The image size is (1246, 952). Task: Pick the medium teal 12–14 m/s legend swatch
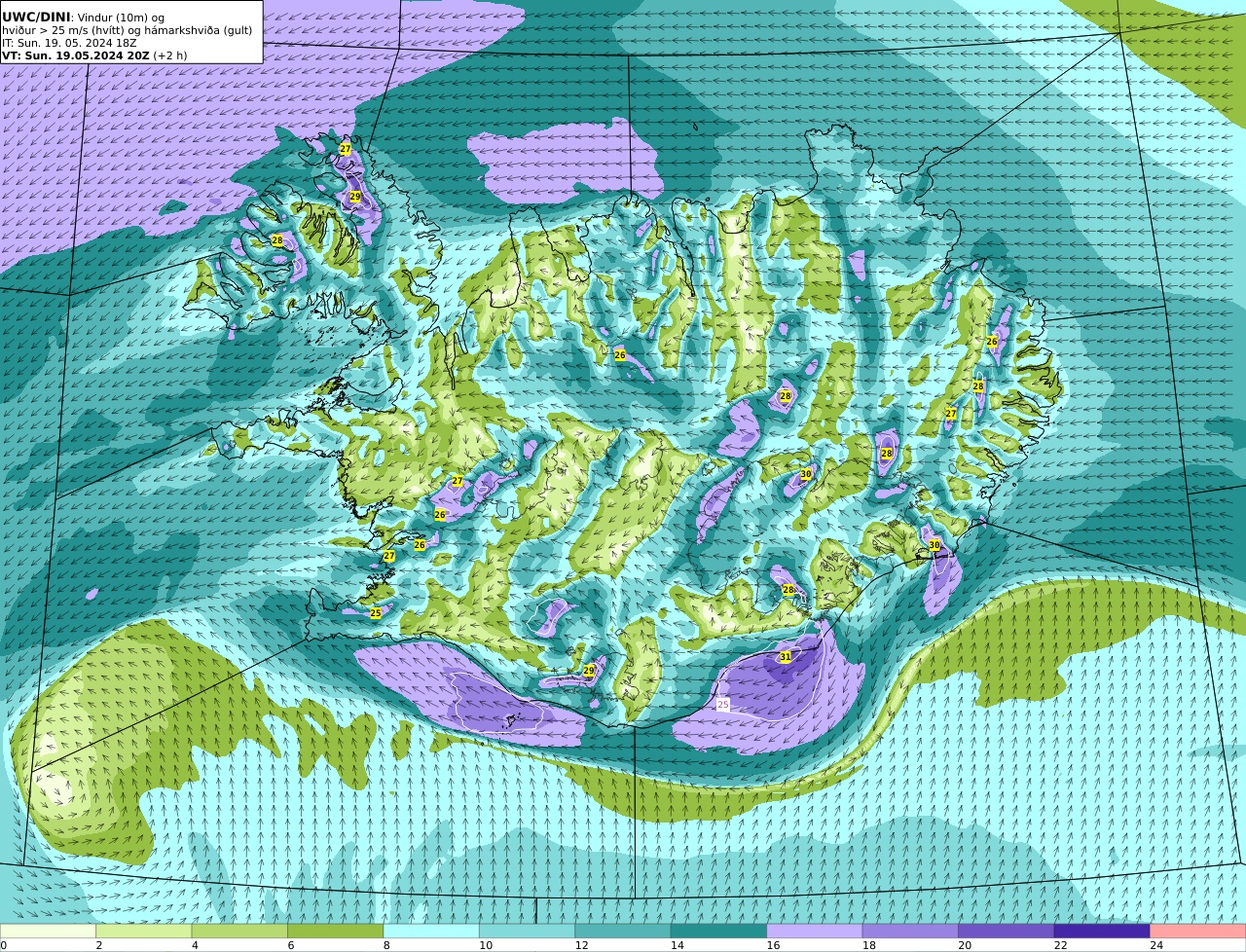(x=623, y=932)
